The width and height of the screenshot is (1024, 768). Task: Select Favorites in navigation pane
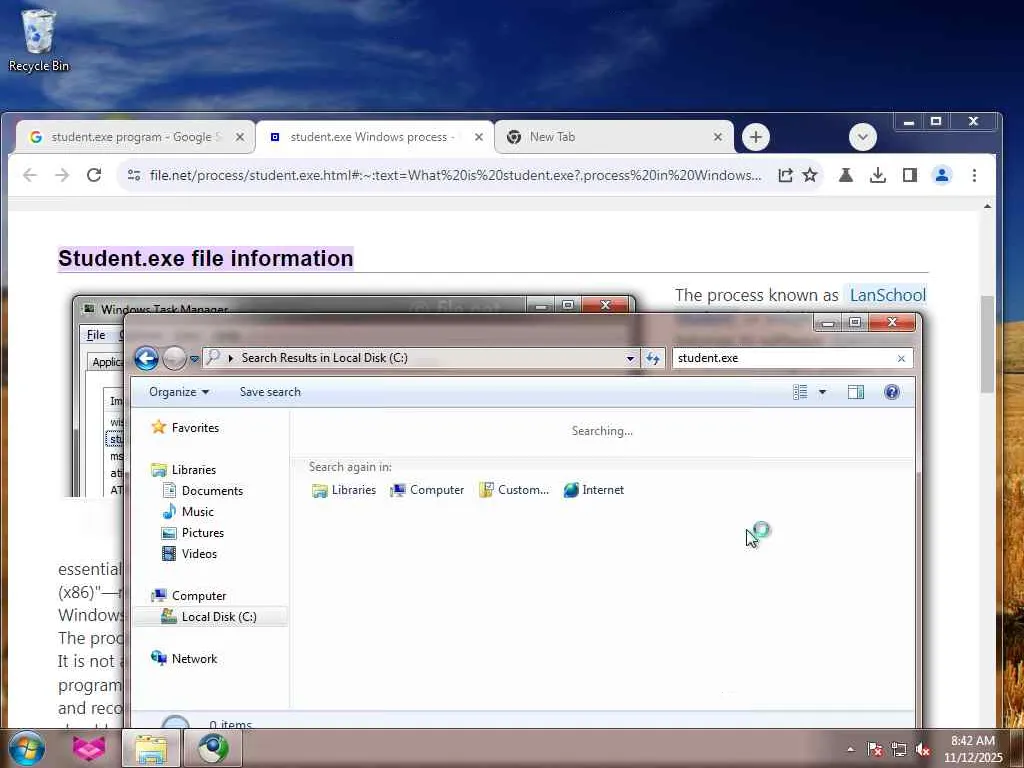[185, 428]
